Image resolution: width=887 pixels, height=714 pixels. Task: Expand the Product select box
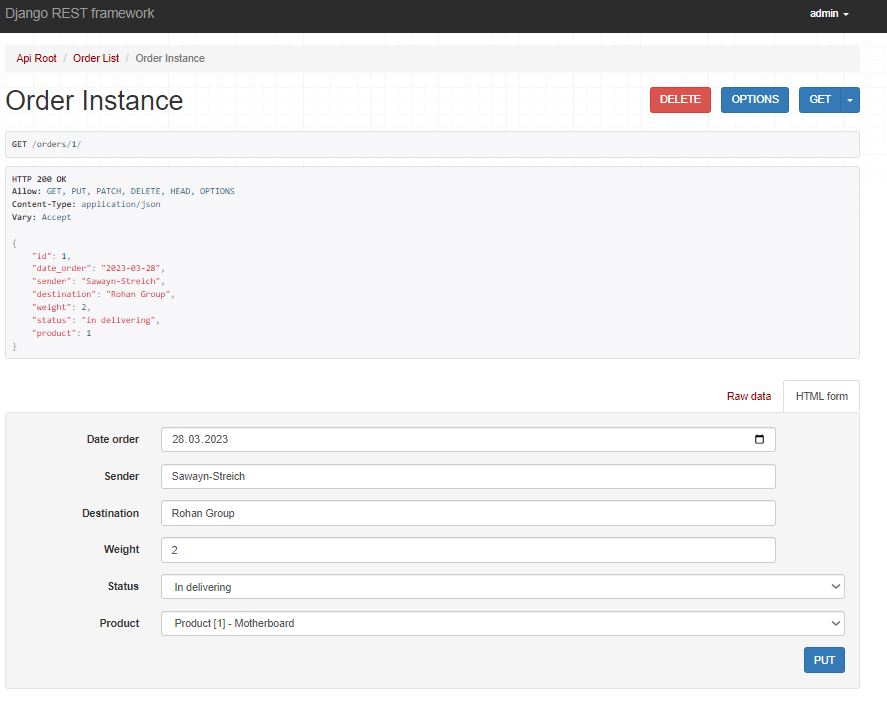click(502, 623)
